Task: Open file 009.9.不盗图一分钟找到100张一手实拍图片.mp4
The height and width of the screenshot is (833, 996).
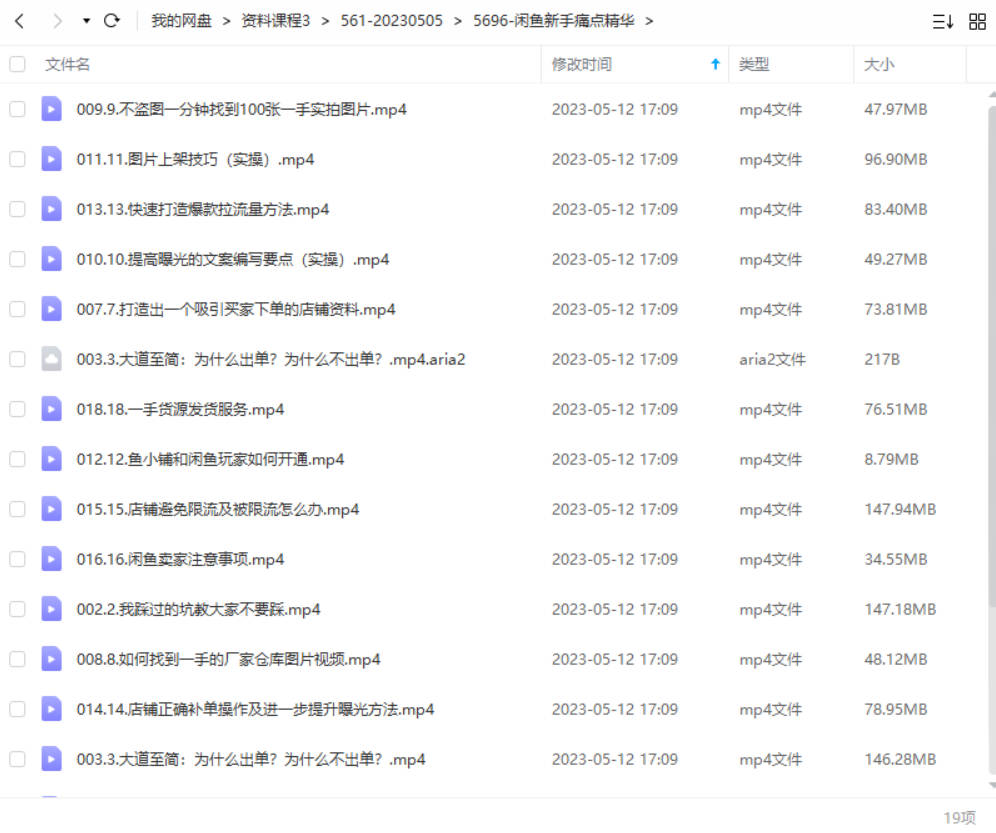Action: (241, 109)
